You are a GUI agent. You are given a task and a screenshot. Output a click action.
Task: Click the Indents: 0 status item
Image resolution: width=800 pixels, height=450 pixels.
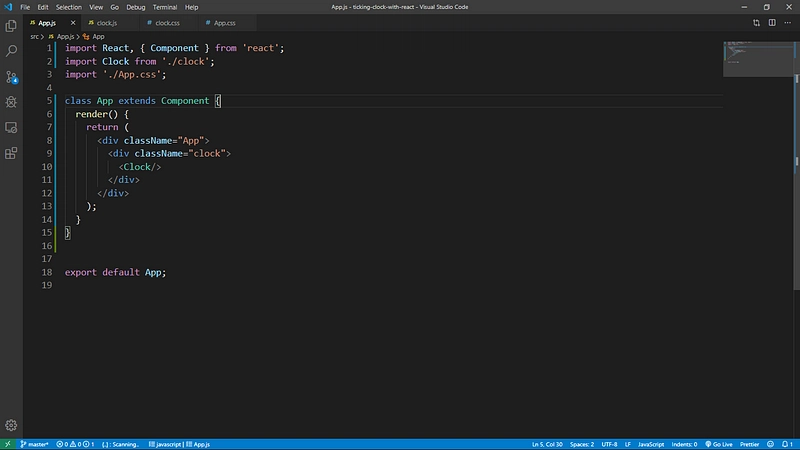pos(684,444)
